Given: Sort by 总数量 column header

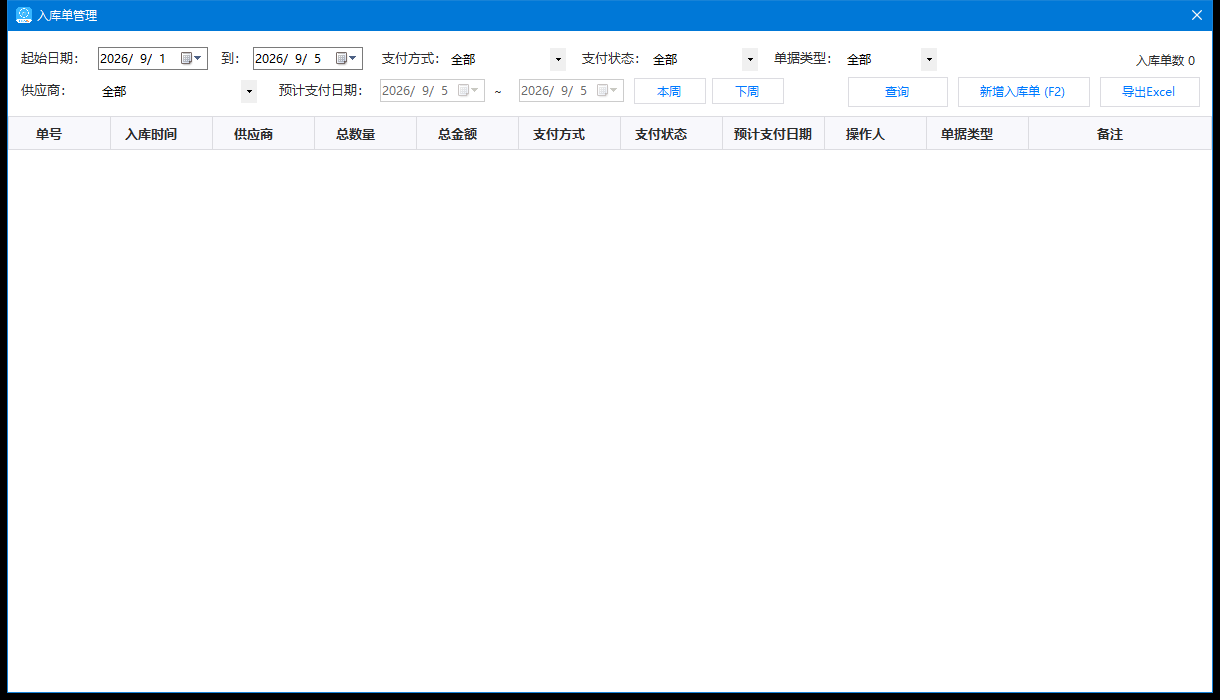Looking at the screenshot, I should (365, 133).
